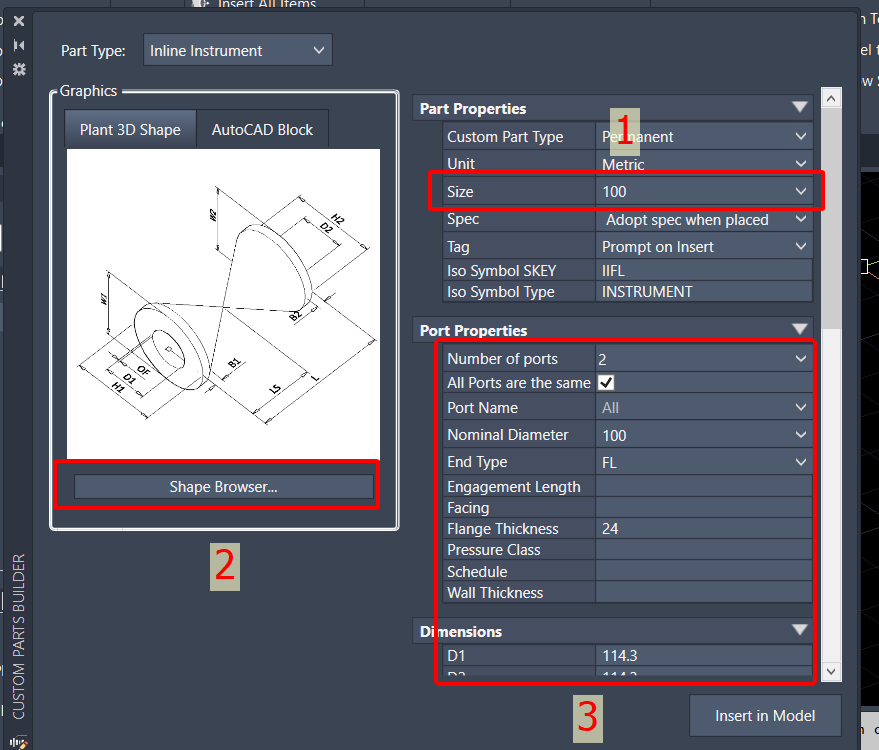879x750 pixels.
Task: Collapse the Port Properties section
Action: pos(798,330)
